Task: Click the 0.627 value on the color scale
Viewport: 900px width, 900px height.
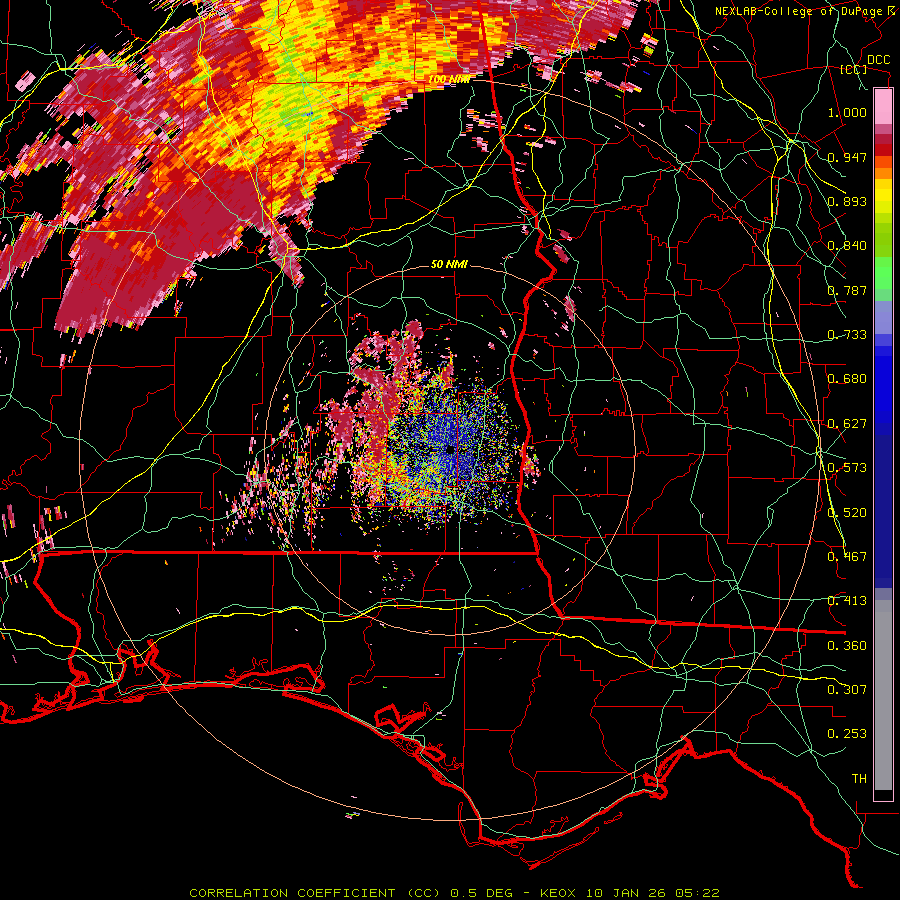Action: coord(847,424)
